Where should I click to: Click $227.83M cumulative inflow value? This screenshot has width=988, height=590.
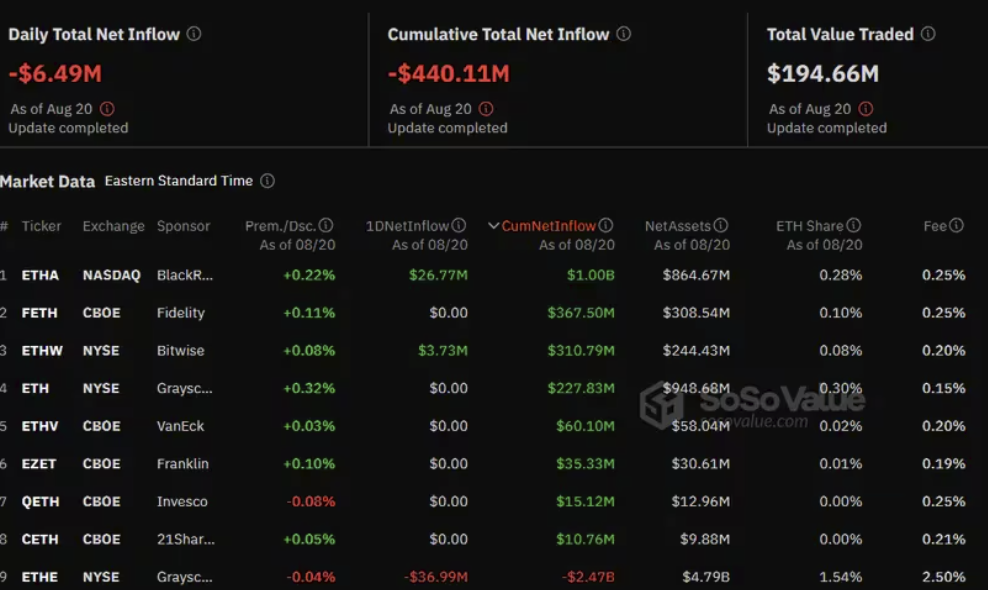[581, 389]
